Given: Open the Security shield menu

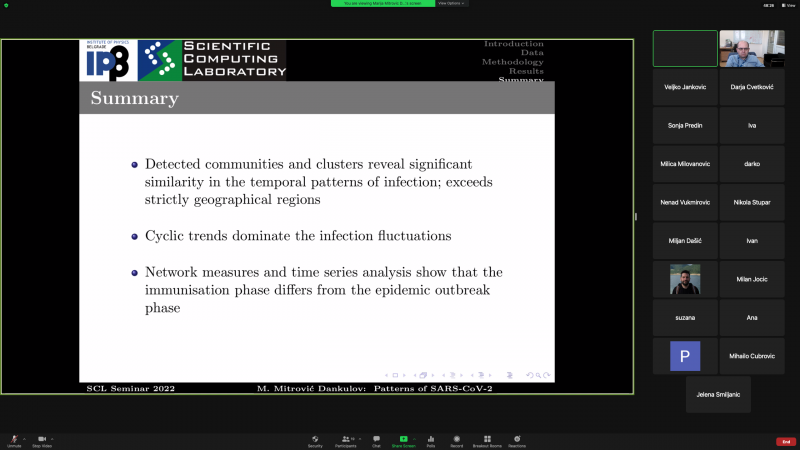Looking at the screenshot, I should 315,441.
